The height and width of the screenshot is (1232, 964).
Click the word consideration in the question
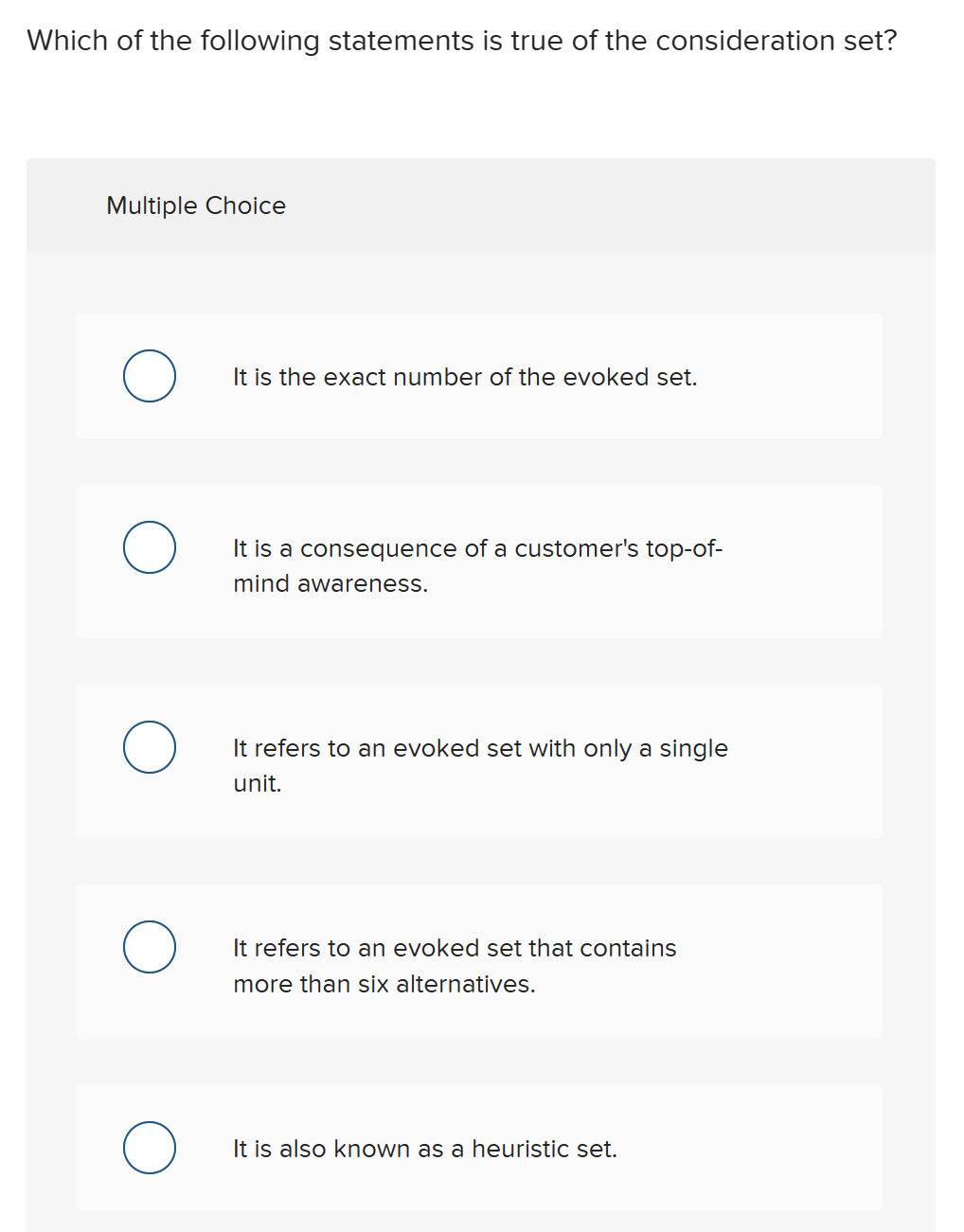pos(720,40)
